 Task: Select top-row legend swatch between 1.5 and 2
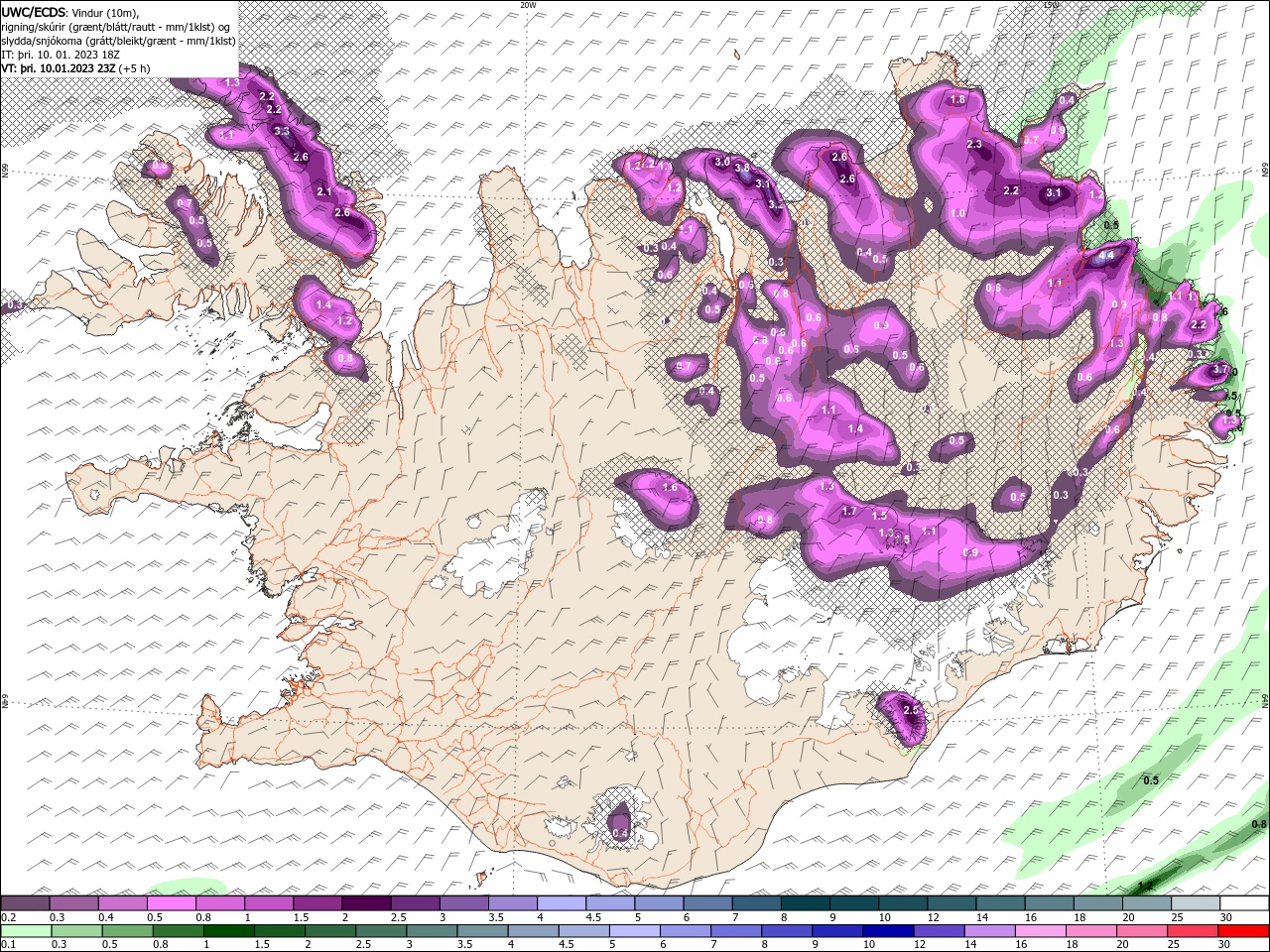[317, 903]
